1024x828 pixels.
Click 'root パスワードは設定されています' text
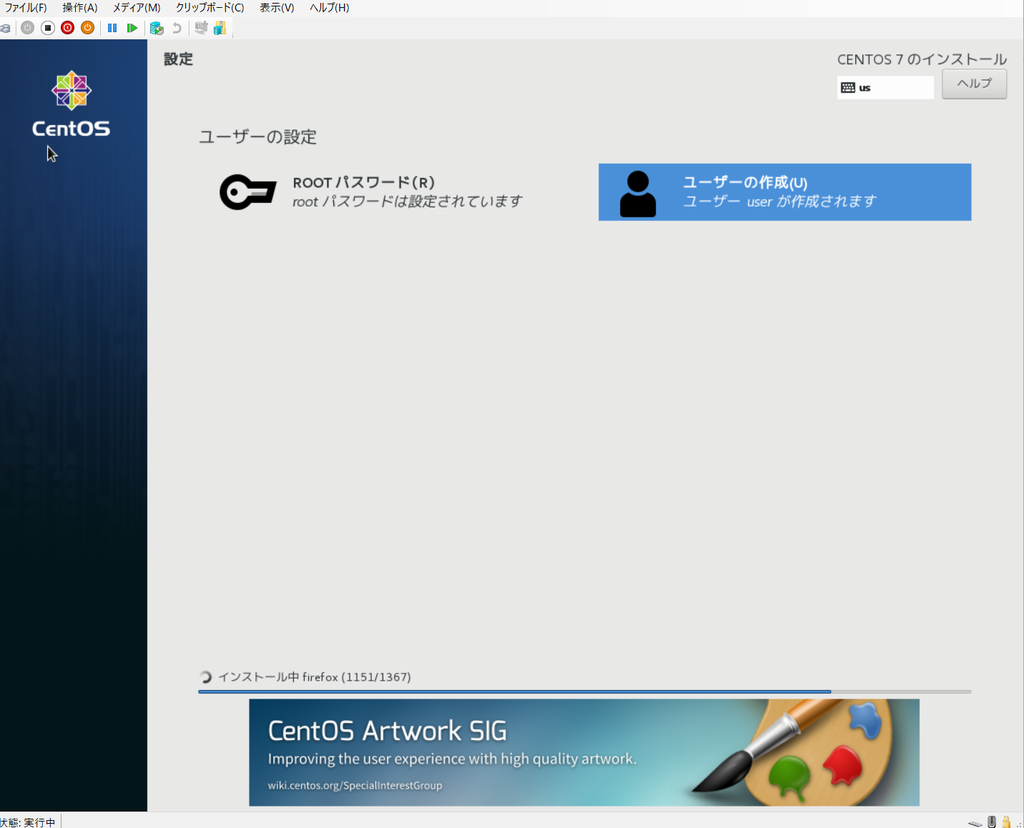click(408, 201)
